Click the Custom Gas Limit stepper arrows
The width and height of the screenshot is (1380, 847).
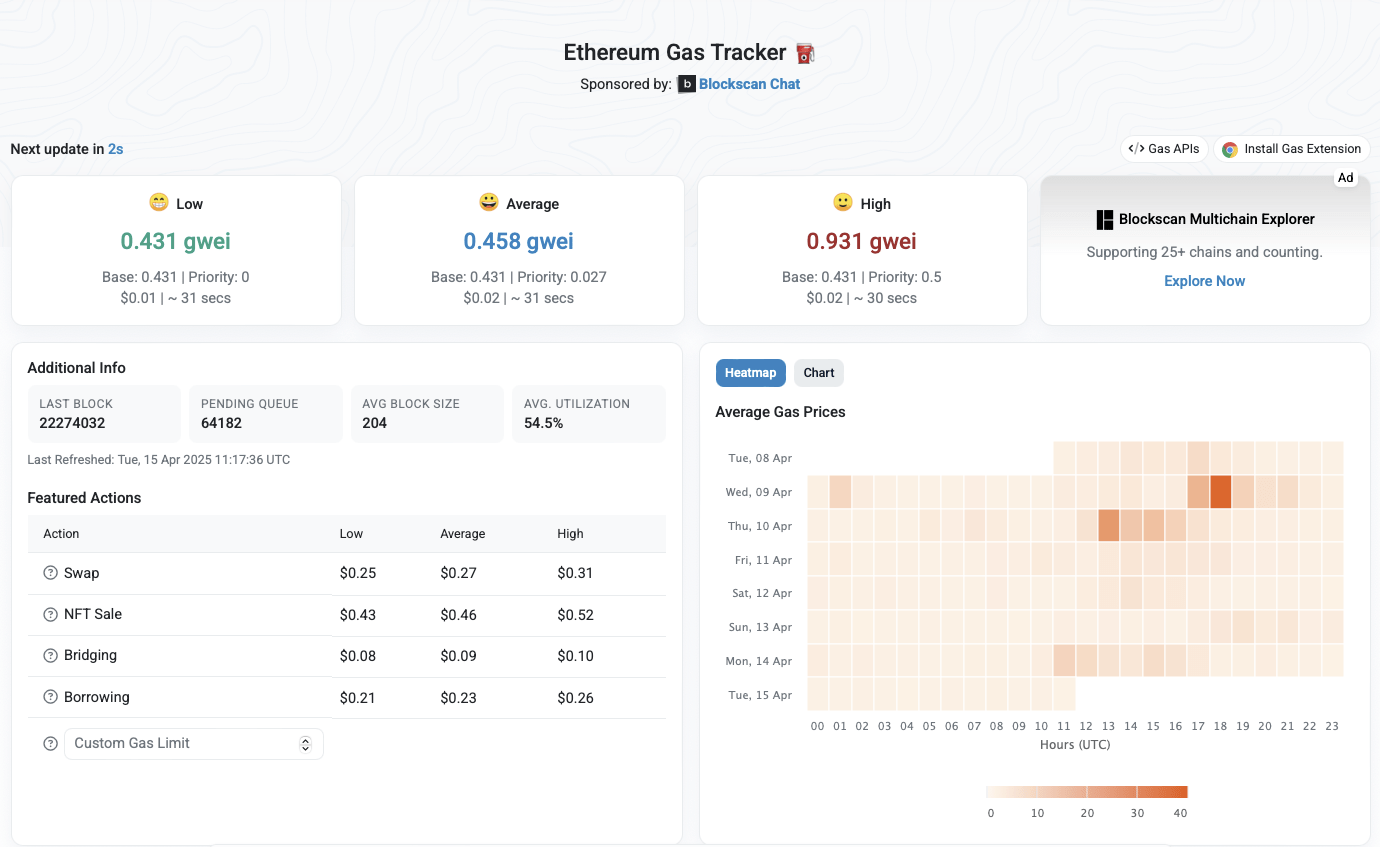click(305, 744)
